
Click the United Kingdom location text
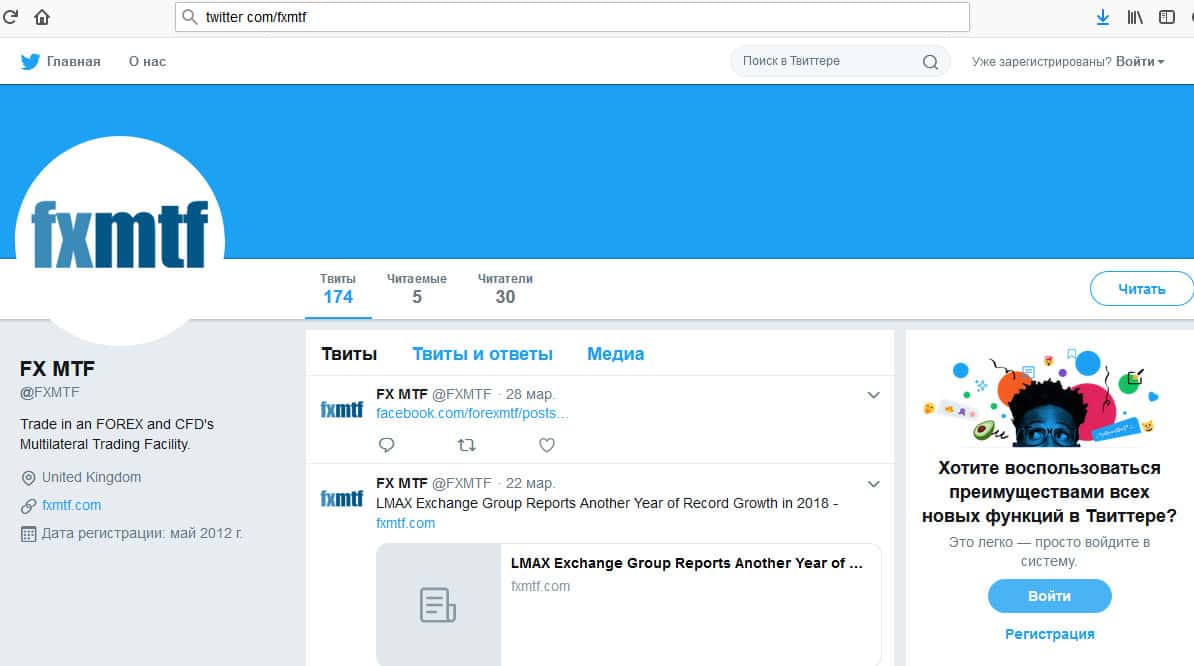tap(91, 477)
